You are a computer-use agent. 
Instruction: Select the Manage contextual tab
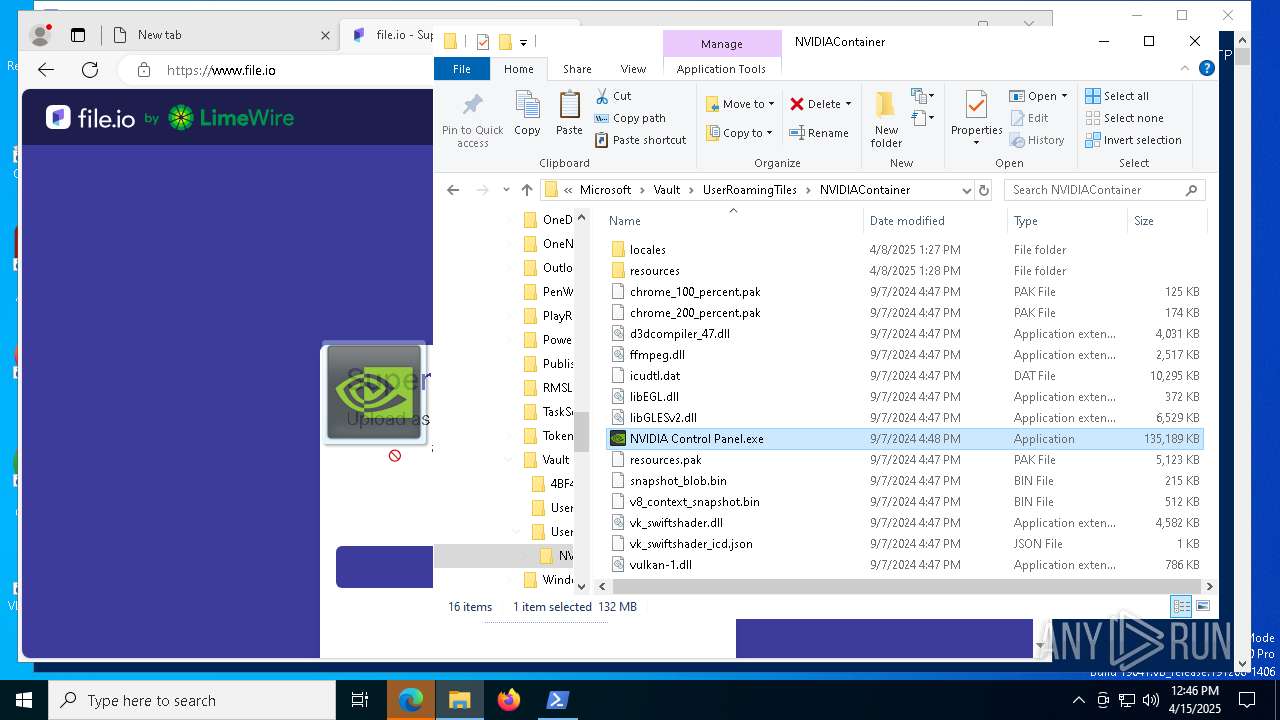(722, 44)
